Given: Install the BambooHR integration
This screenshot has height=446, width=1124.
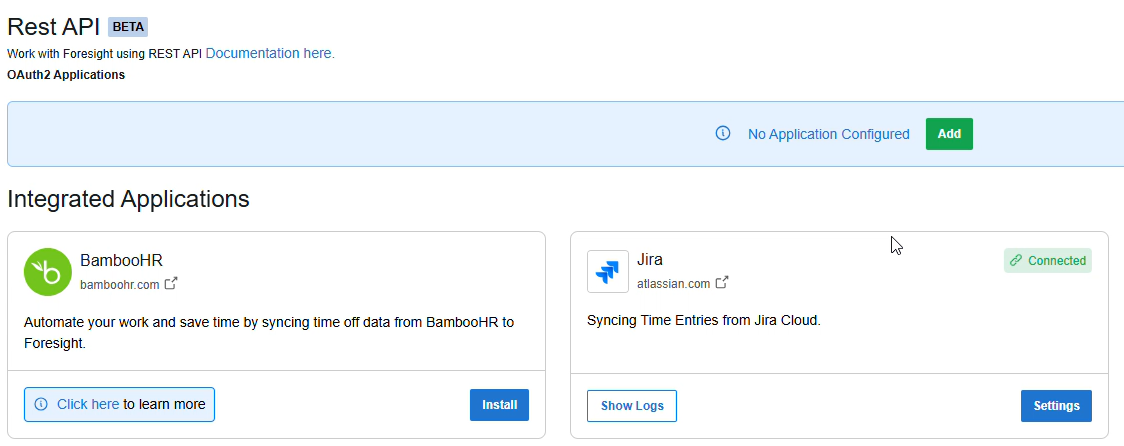Looking at the screenshot, I should coord(499,405).
